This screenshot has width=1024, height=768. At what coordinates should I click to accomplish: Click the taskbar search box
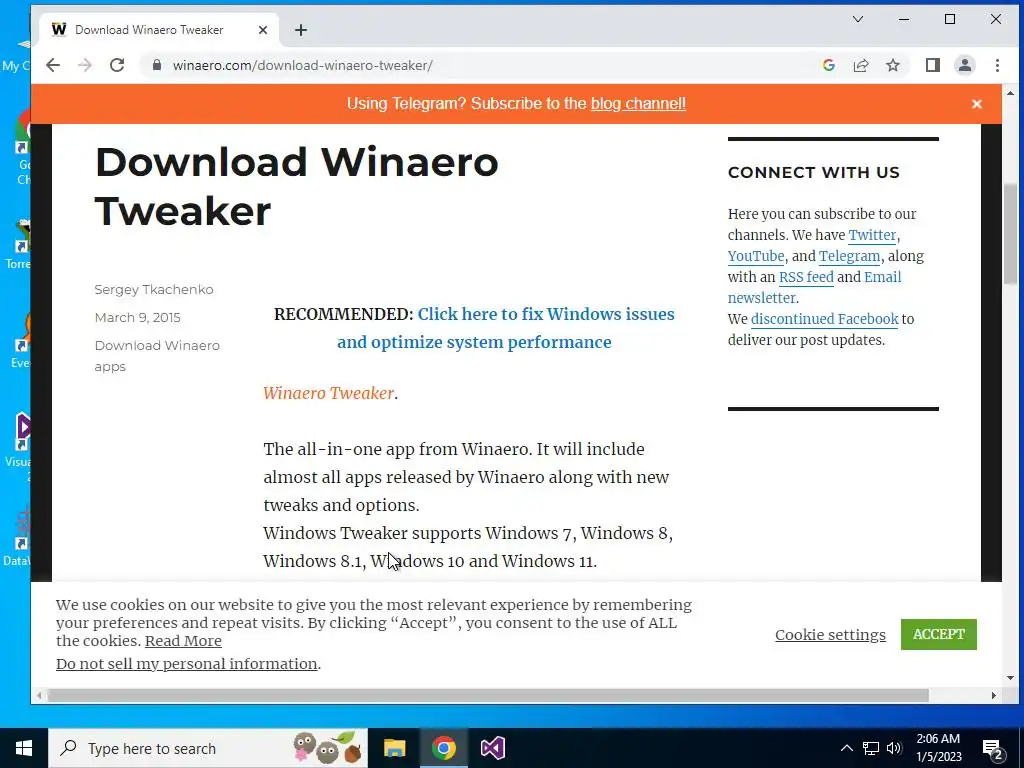click(x=208, y=748)
